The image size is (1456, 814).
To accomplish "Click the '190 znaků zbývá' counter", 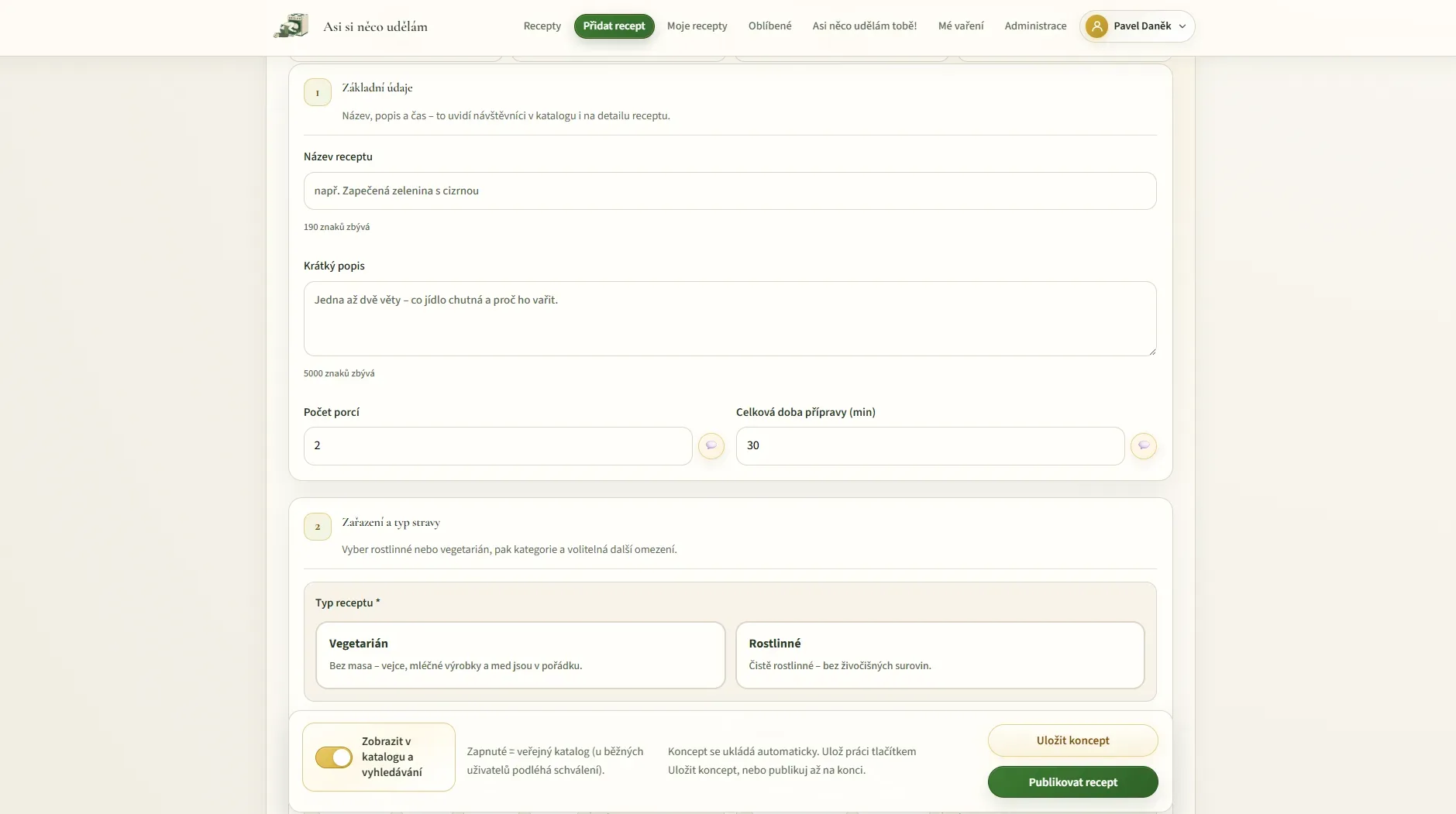I will coord(336,227).
